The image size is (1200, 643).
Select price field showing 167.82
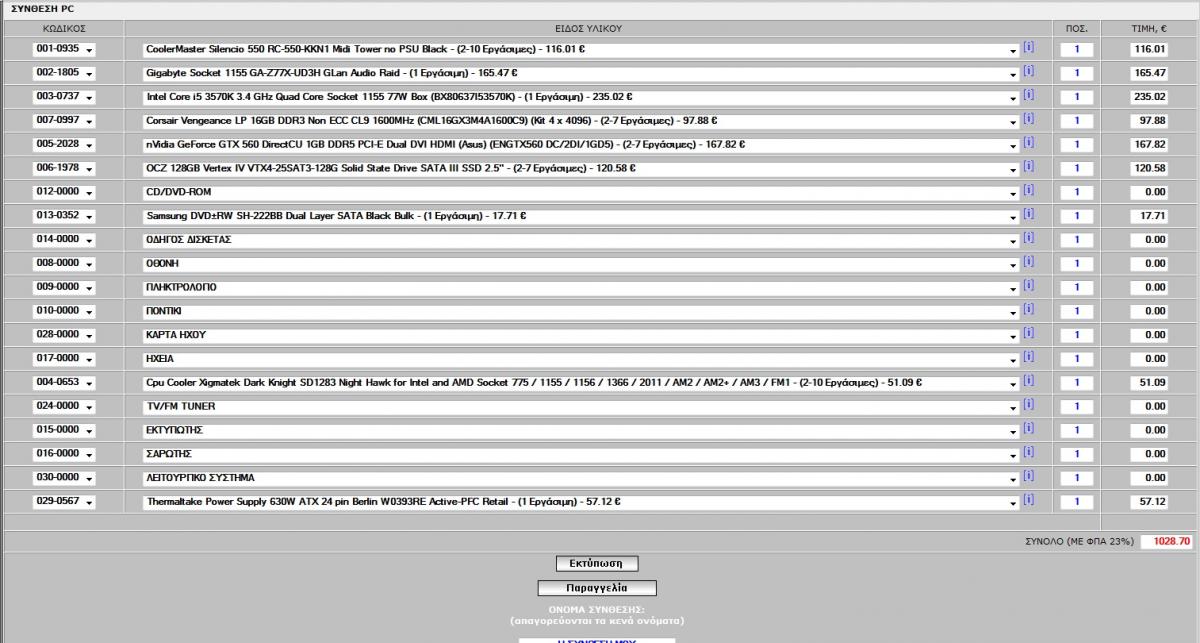pos(1148,145)
